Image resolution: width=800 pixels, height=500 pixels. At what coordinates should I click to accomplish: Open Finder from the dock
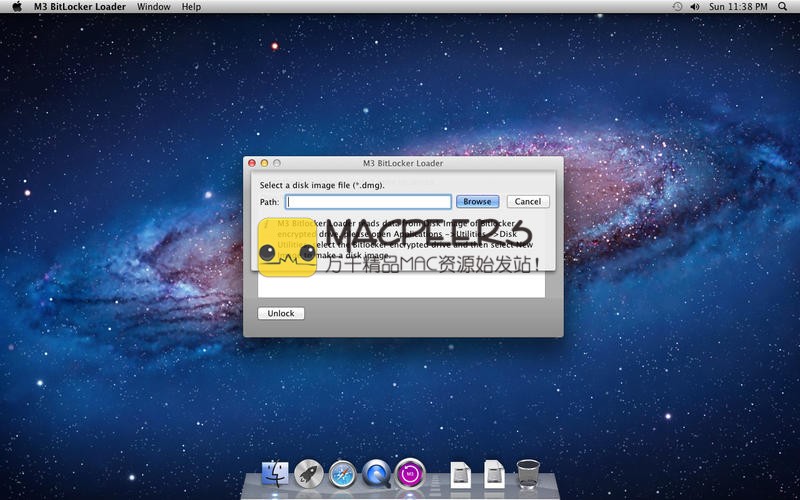click(274, 474)
